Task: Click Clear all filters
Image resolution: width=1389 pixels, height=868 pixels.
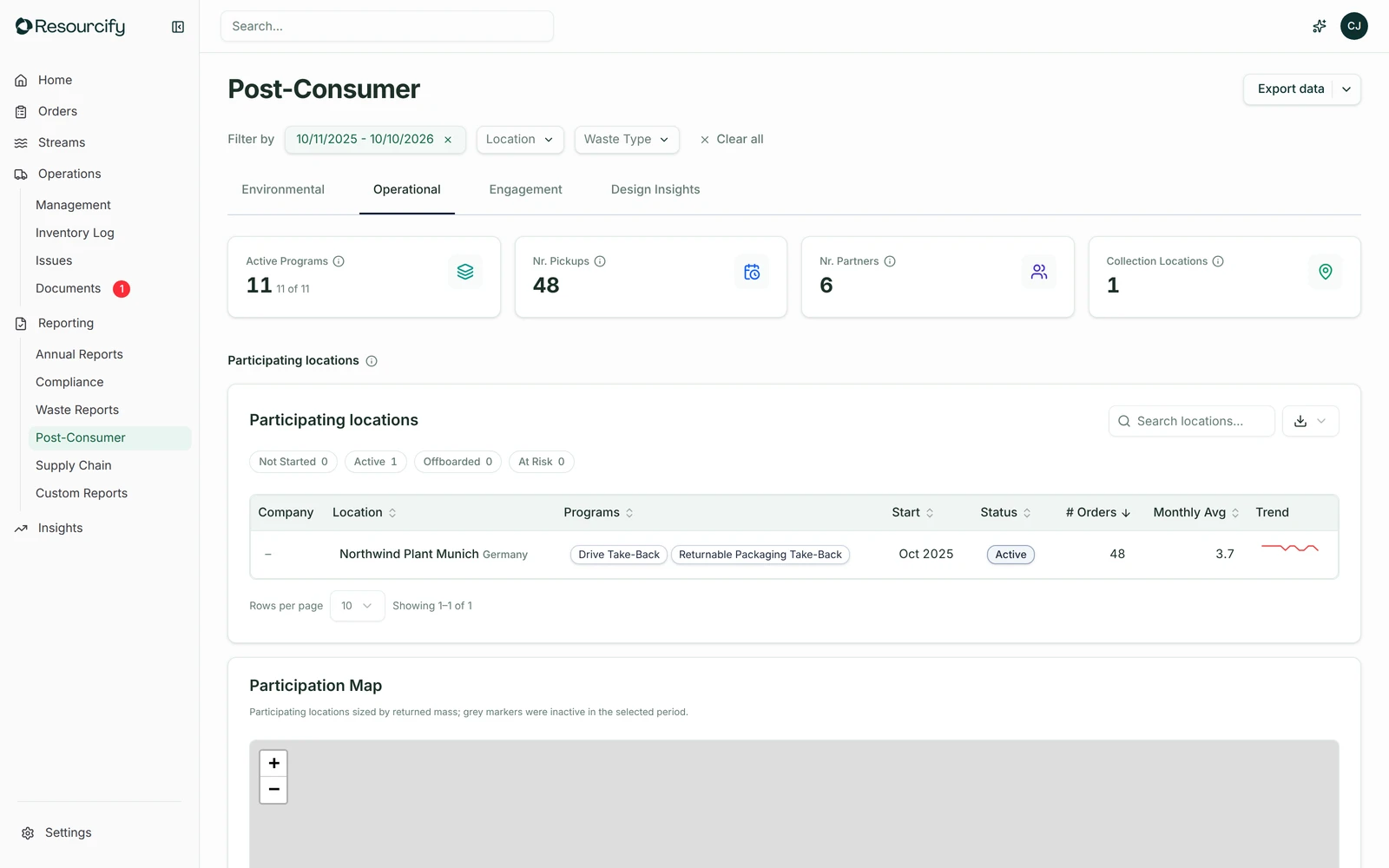Action: pos(732,140)
